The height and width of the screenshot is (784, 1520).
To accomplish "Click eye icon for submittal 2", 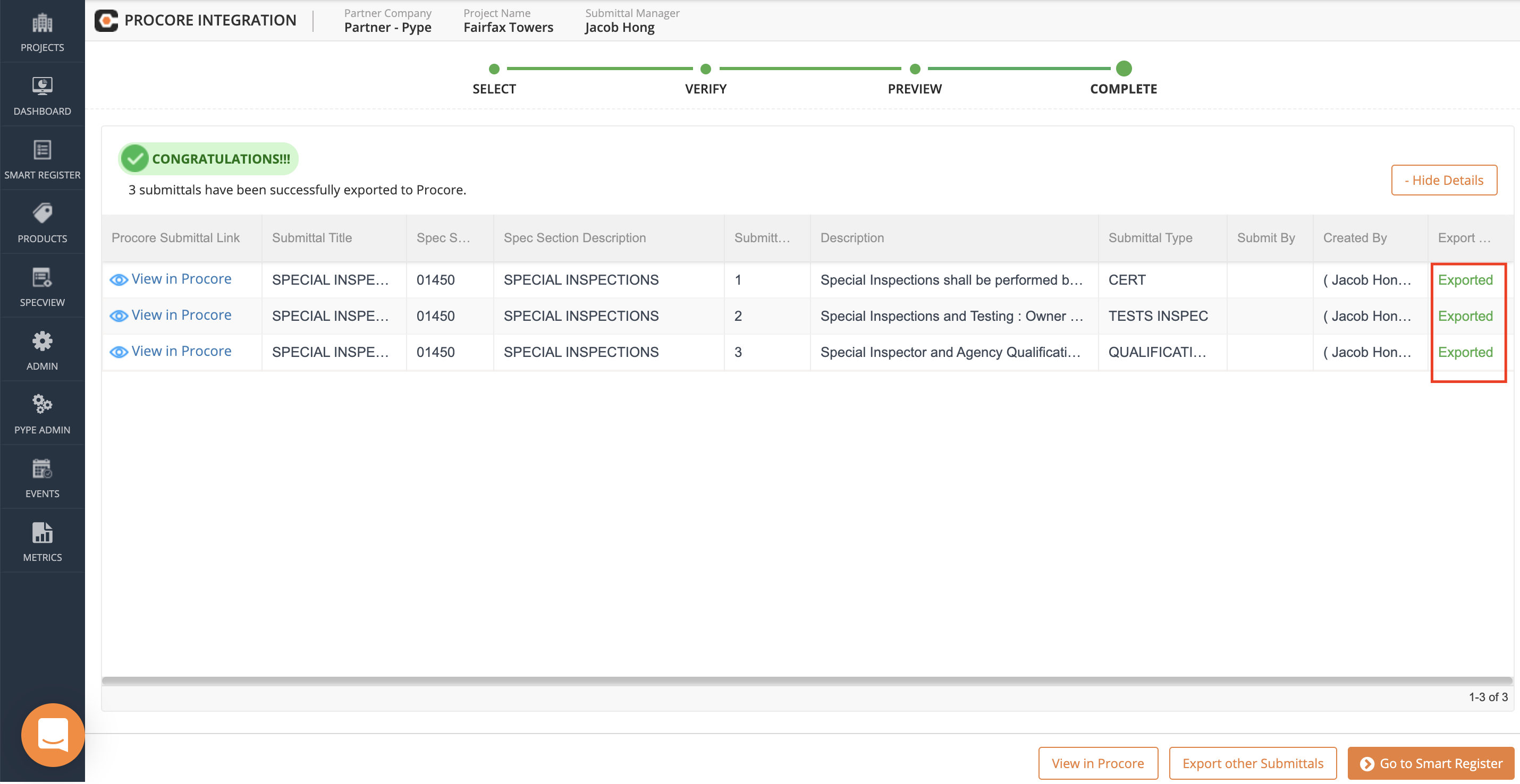I will [x=119, y=316].
